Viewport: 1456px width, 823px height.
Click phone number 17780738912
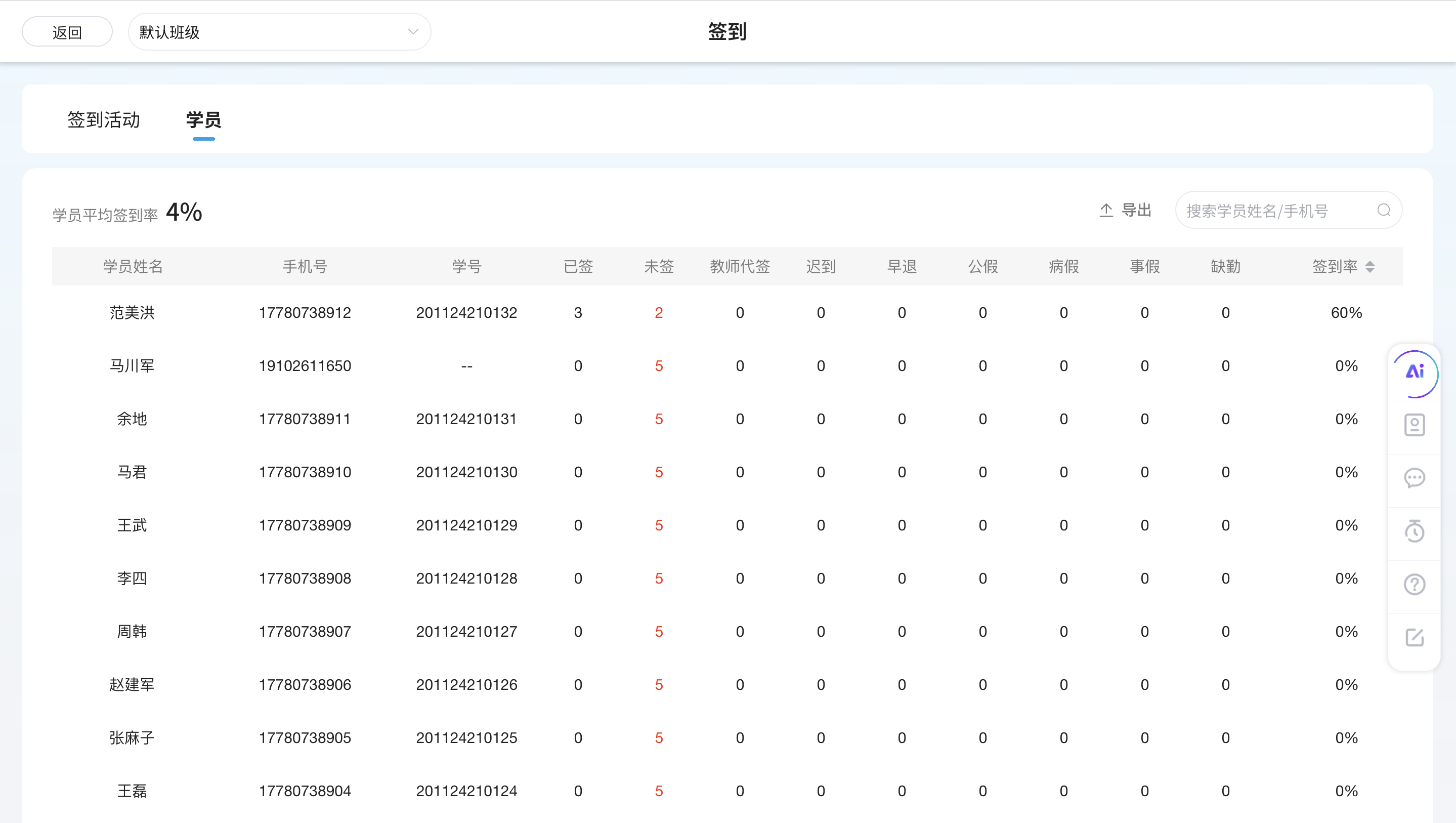pos(305,313)
